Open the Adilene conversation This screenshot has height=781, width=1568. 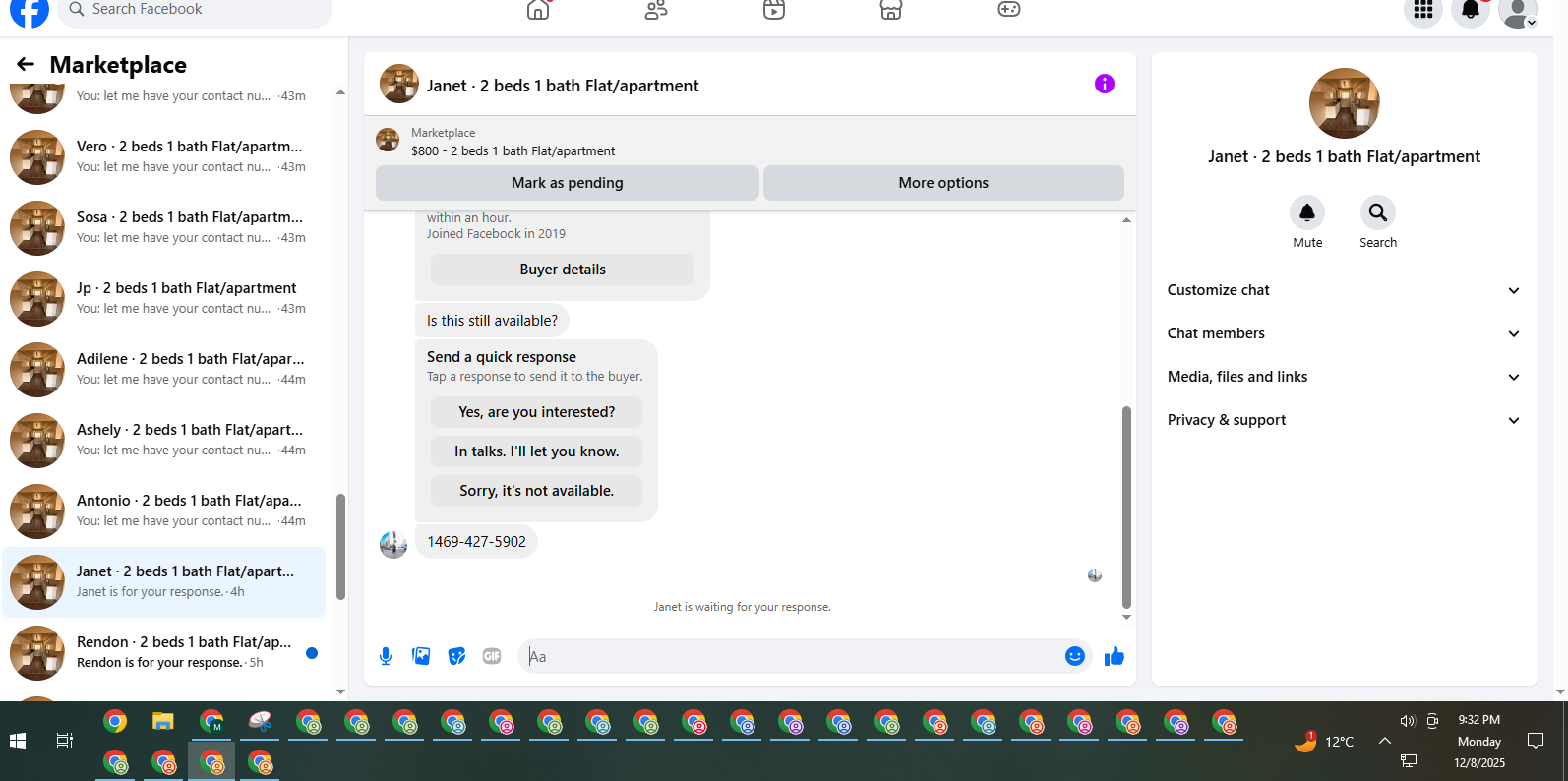[163, 370]
